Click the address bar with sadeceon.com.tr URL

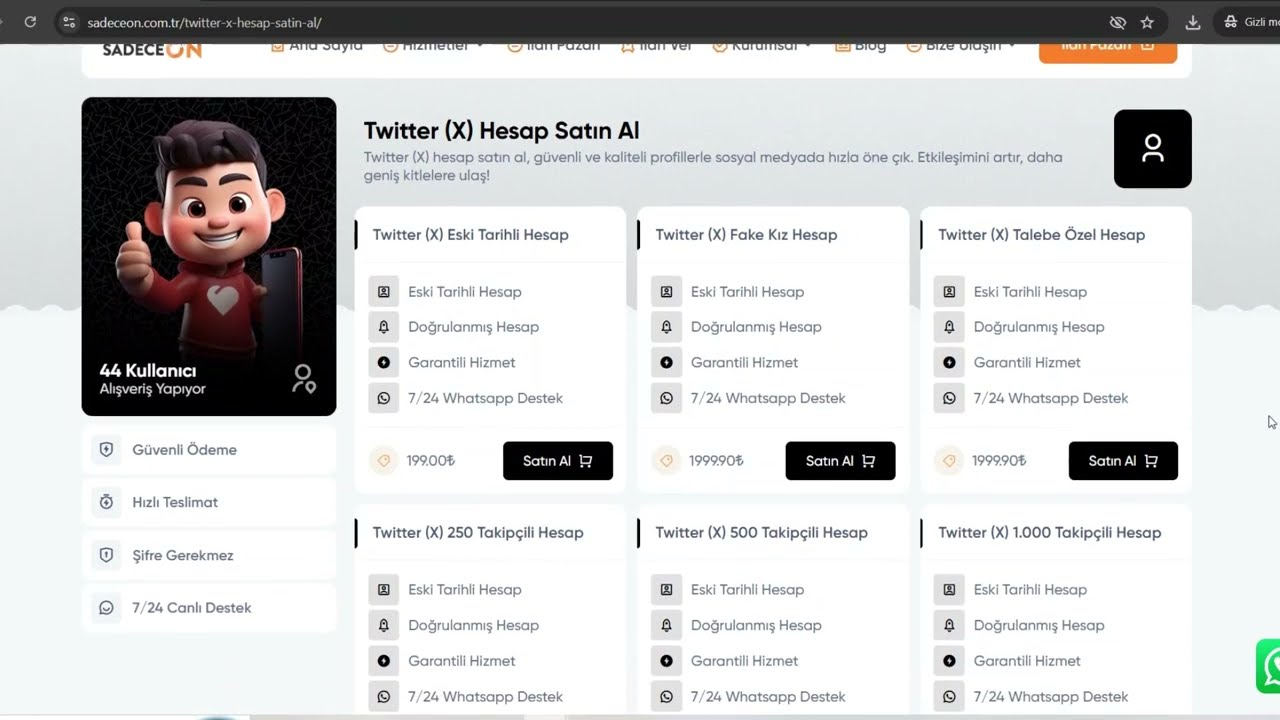(590, 22)
